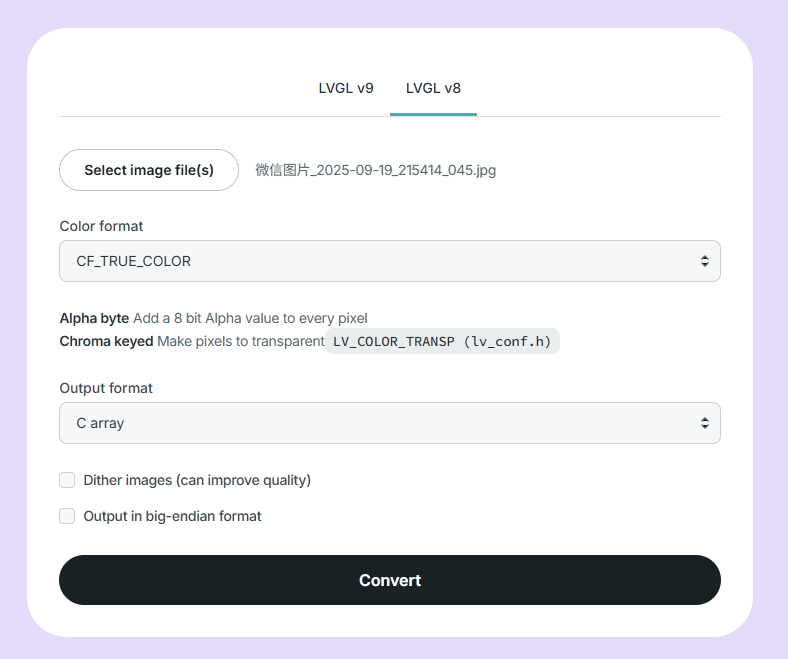Click the bold 'Chroma keyed' term
The height and width of the screenshot is (659, 788).
pyautogui.click(x=106, y=341)
